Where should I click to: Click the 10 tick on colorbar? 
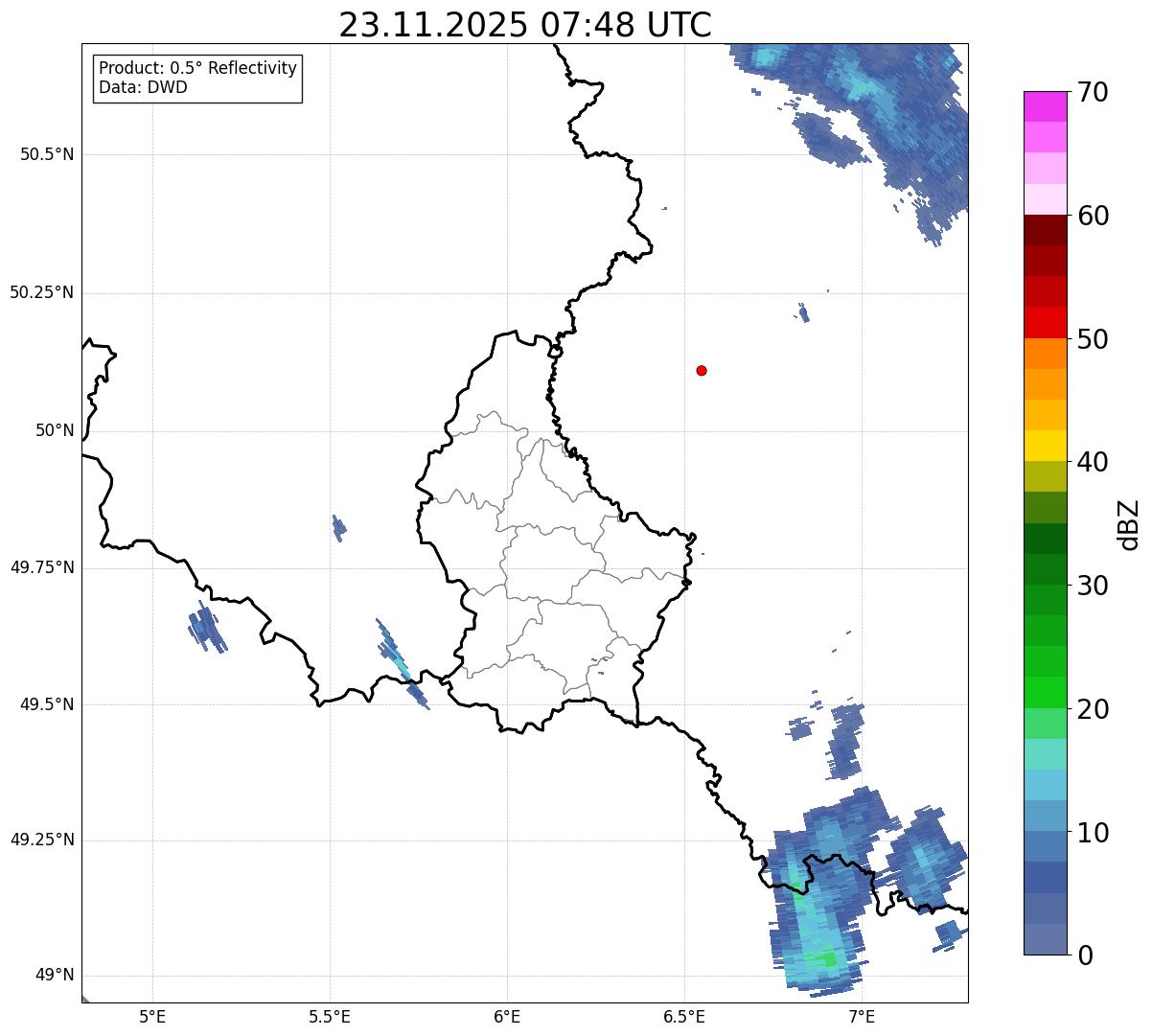pyautogui.click(x=1093, y=833)
